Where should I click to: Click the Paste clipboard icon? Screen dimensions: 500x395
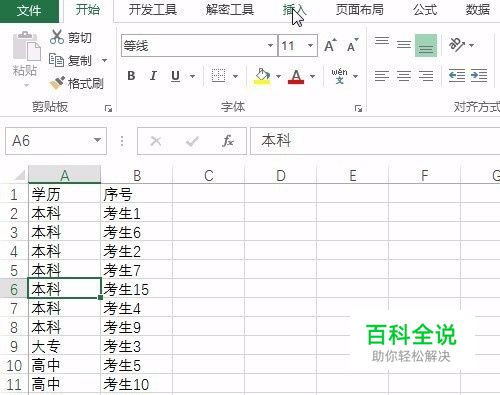[26, 47]
